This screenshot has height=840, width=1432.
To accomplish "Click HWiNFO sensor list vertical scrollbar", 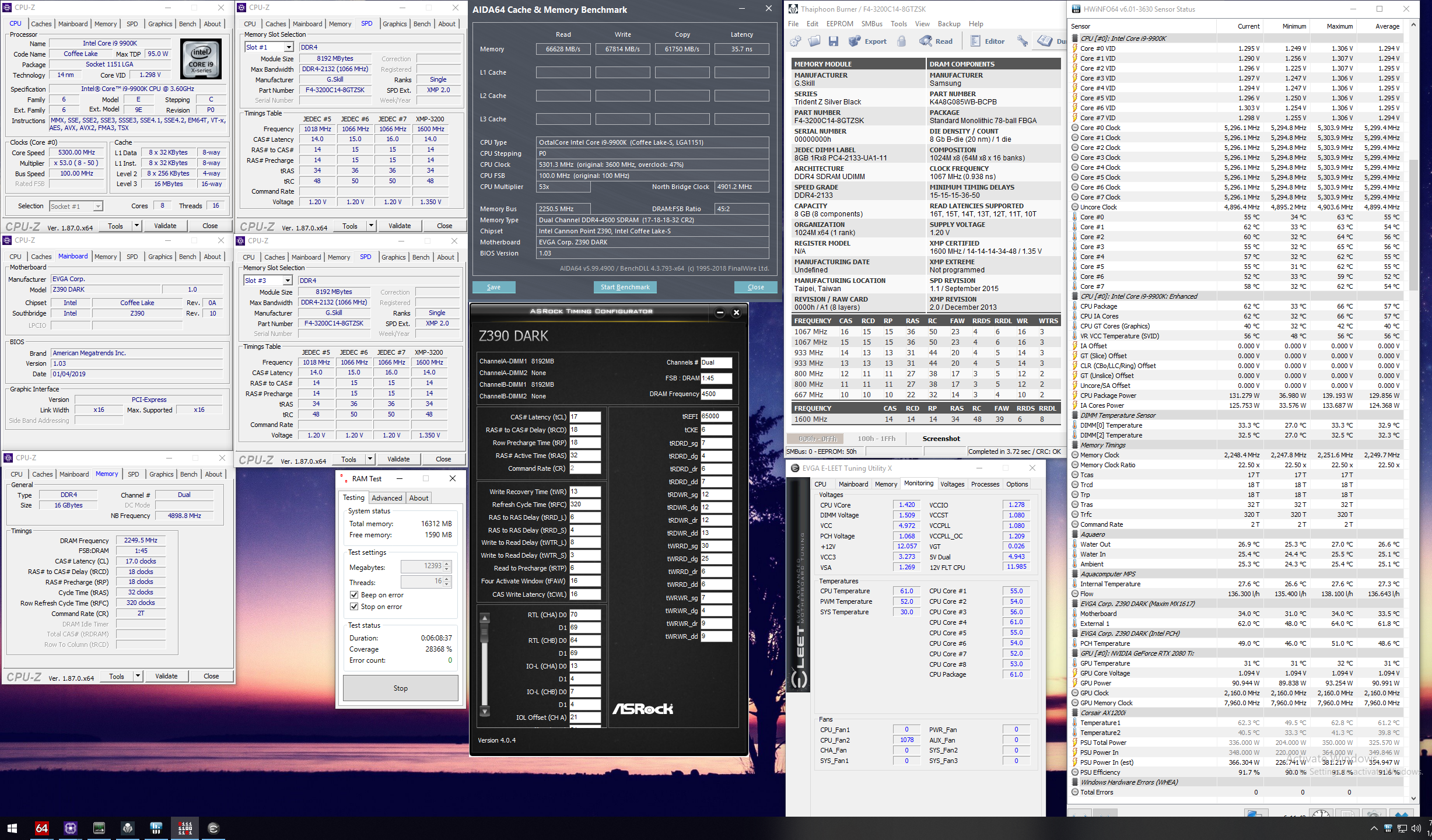I will pos(1413,224).
